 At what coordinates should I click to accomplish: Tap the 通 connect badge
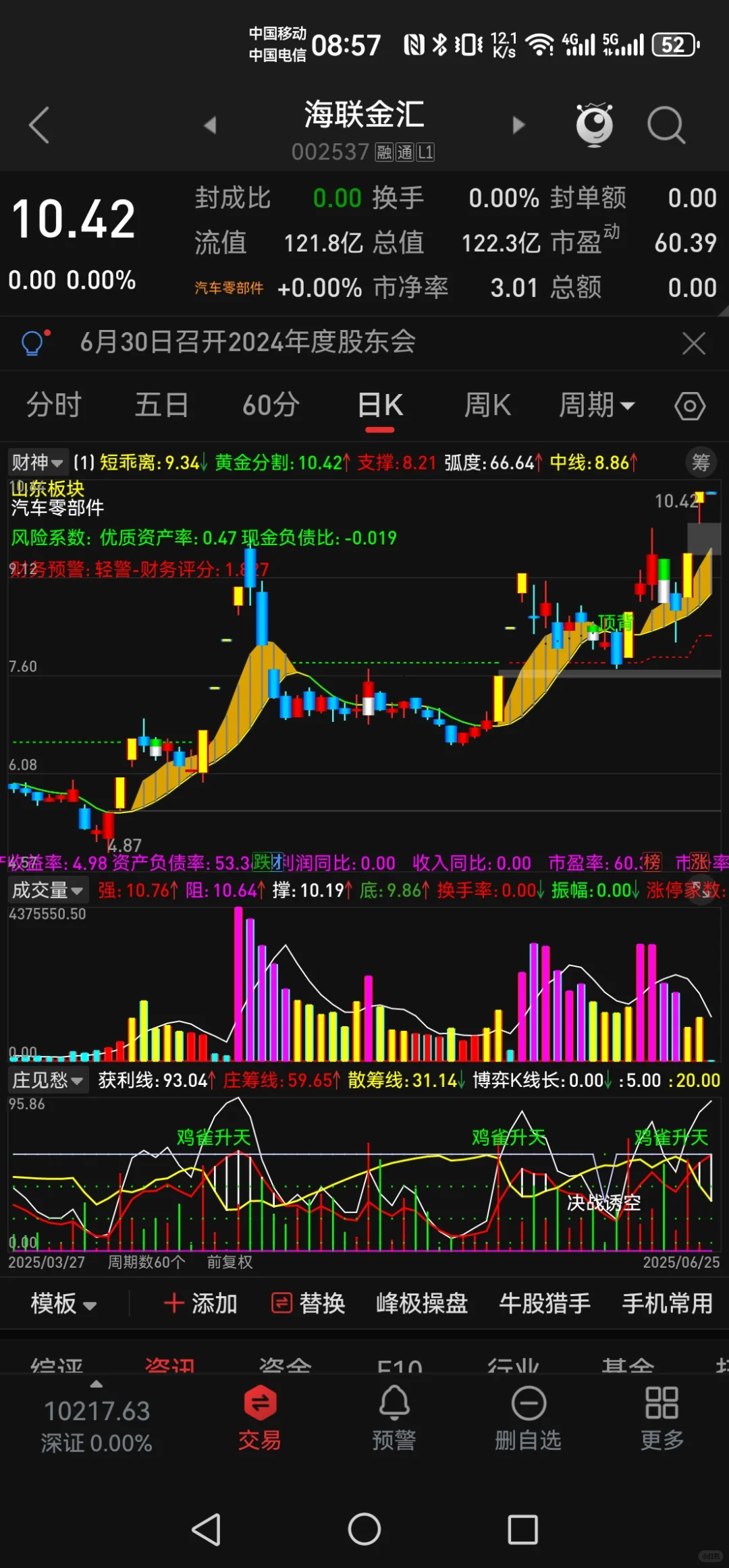click(x=404, y=152)
